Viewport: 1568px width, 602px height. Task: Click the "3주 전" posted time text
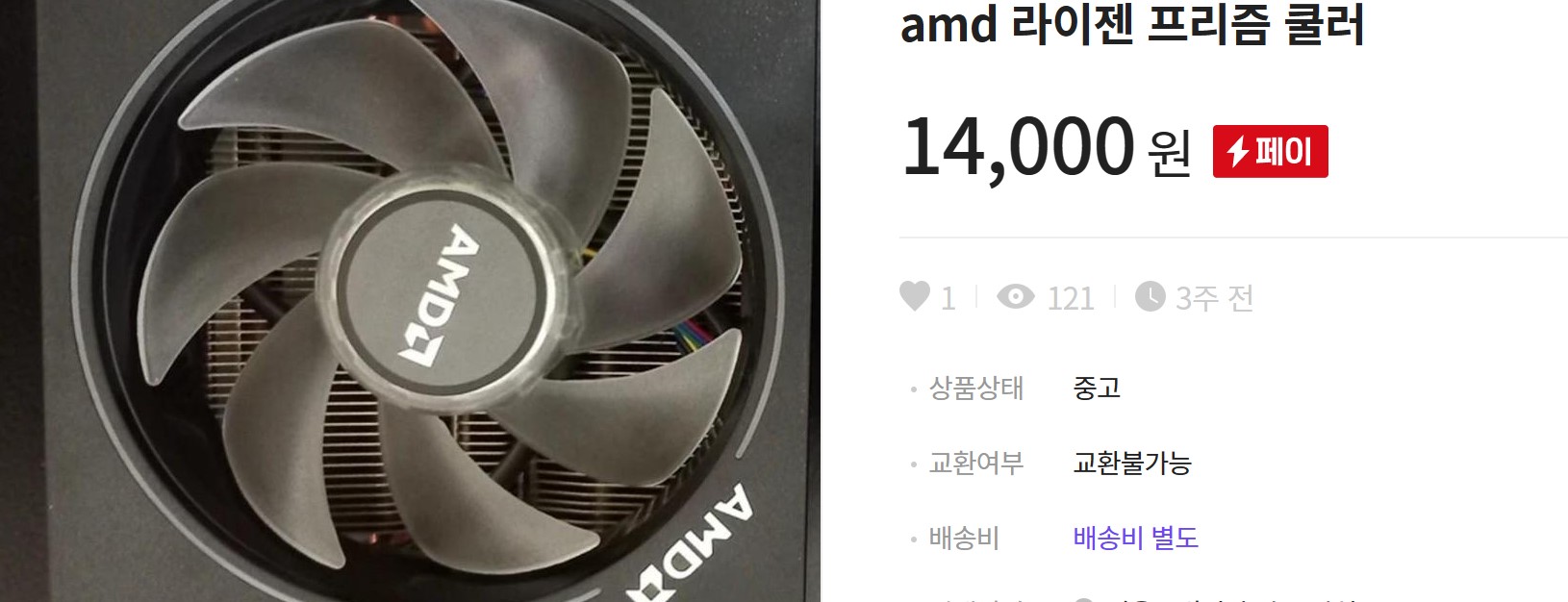pyautogui.click(x=1214, y=298)
